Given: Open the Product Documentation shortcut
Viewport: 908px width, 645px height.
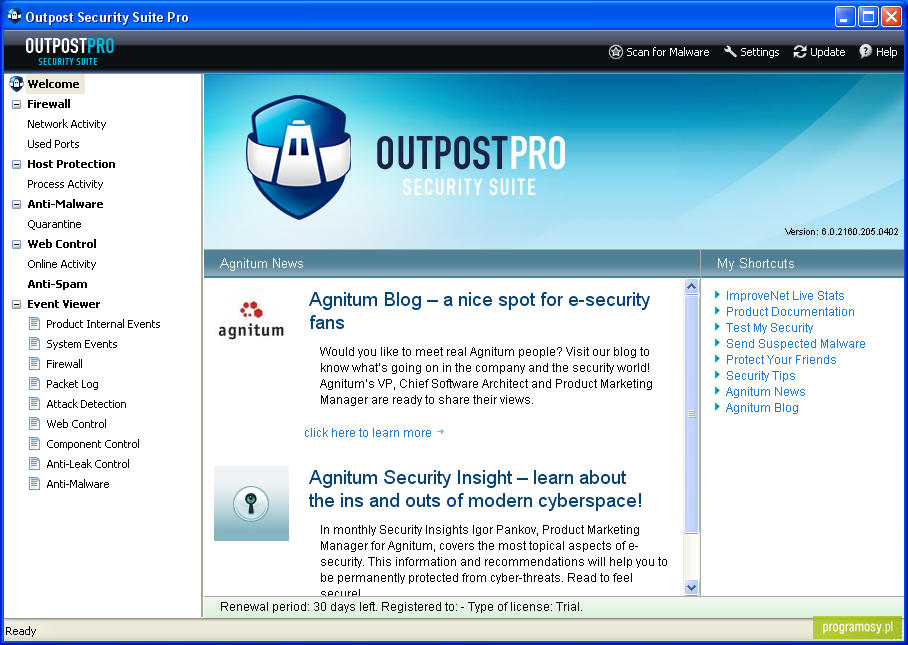Looking at the screenshot, I should (x=790, y=311).
